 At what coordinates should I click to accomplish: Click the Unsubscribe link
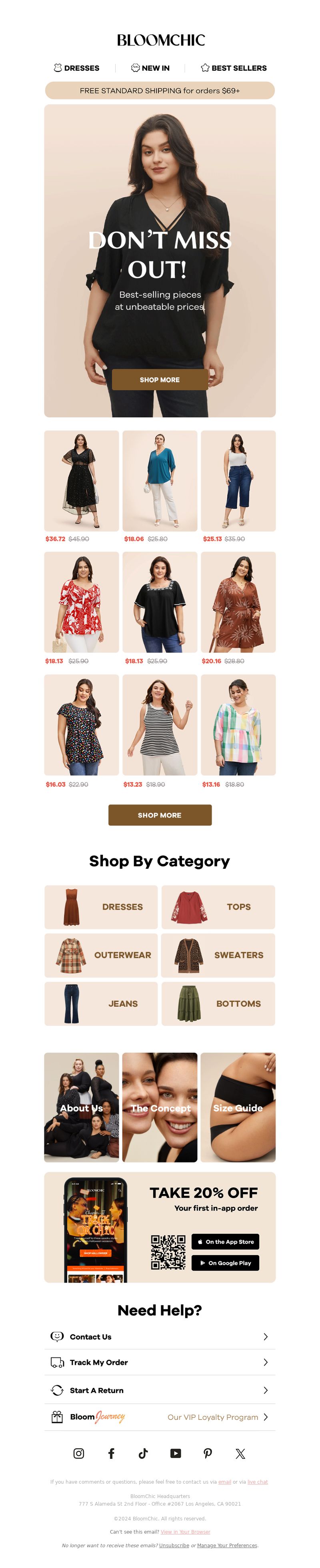tap(174, 1546)
